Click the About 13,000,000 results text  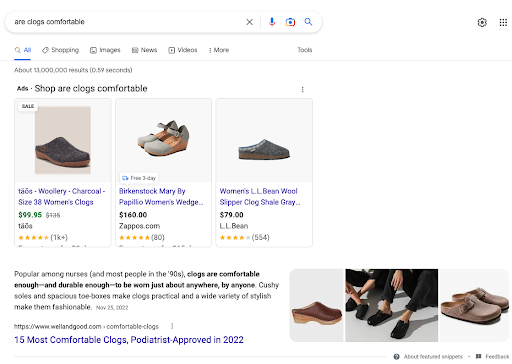[x=73, y=70]
